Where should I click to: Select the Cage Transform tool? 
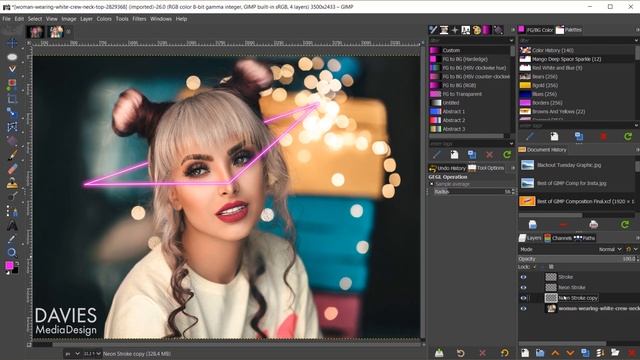click(x=12, y=126)
